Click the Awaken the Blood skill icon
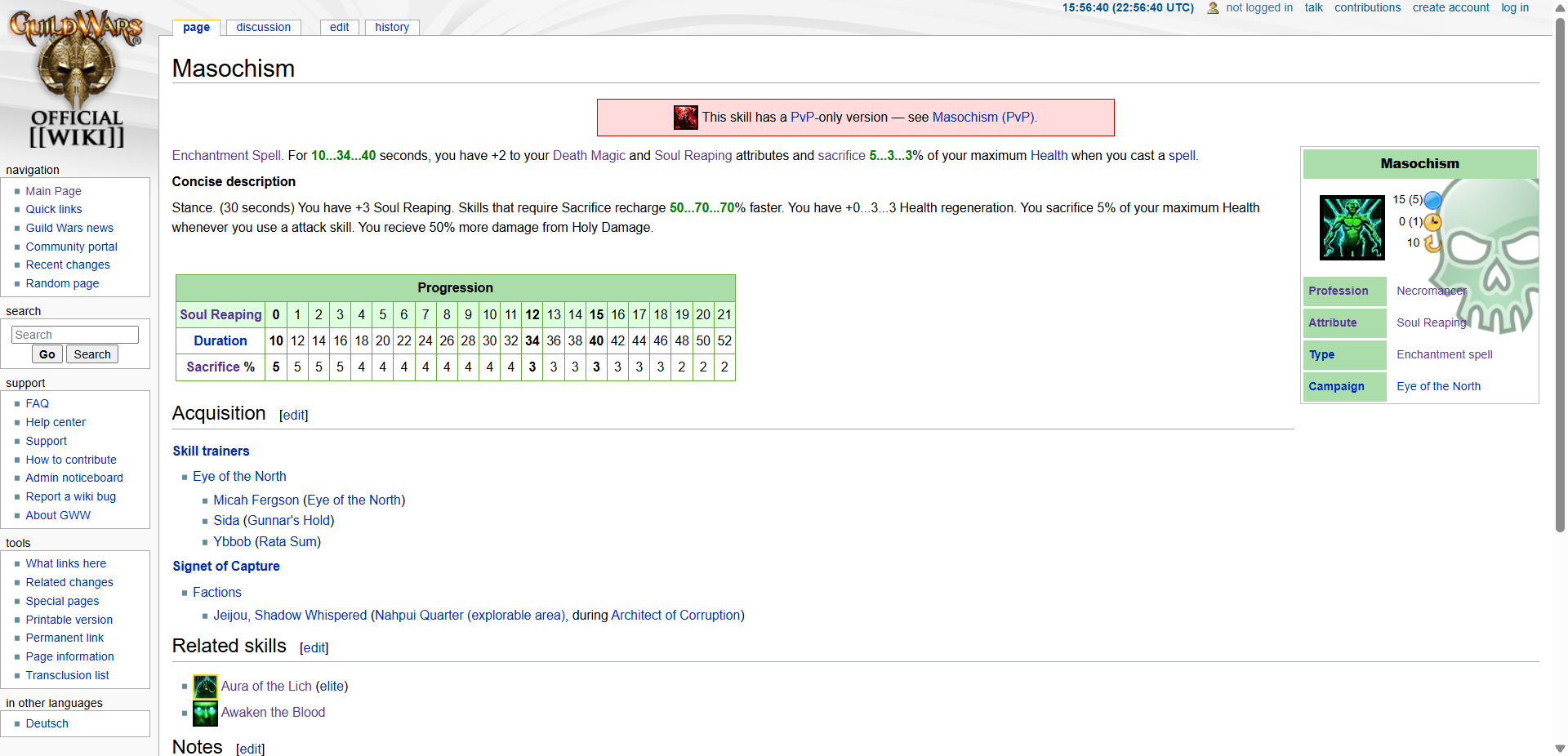The height and width of the screenshot is (756, 1568). pos(205,713)
